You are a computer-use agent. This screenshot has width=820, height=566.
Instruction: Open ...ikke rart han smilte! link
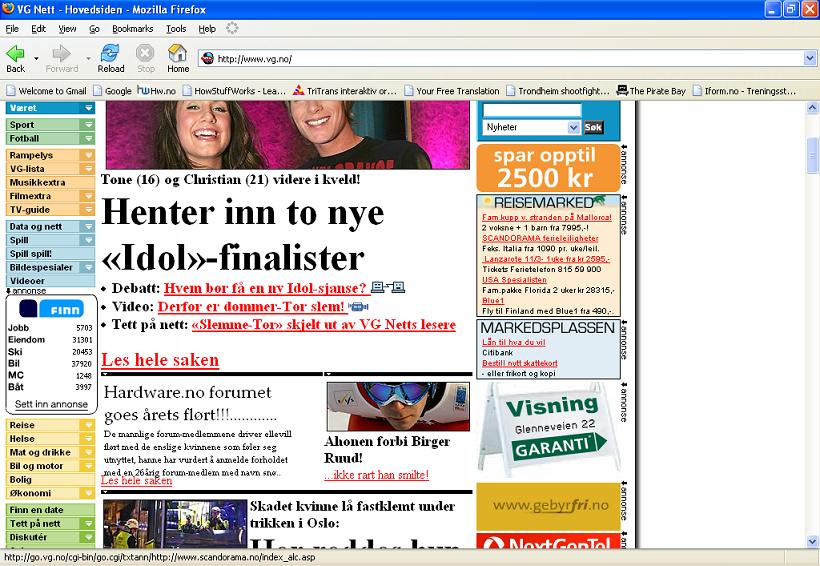377,476
